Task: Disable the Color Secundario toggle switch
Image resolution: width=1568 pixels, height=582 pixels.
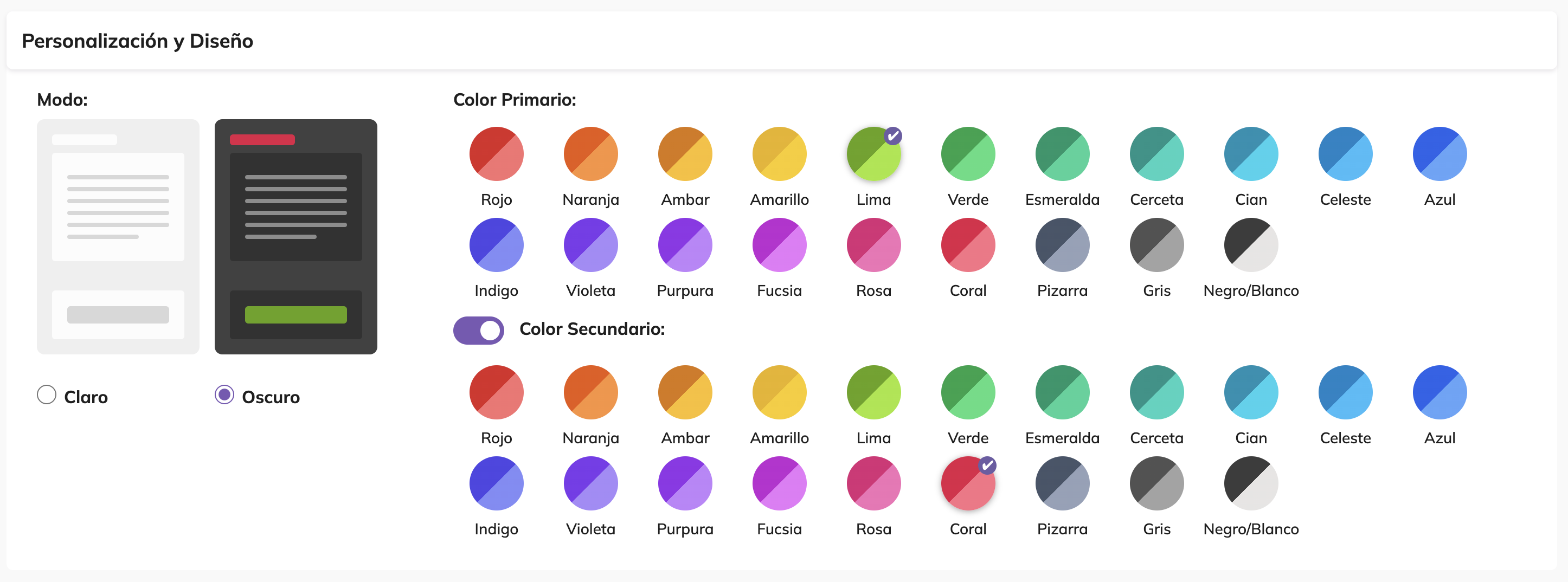Action: [478, 330]
